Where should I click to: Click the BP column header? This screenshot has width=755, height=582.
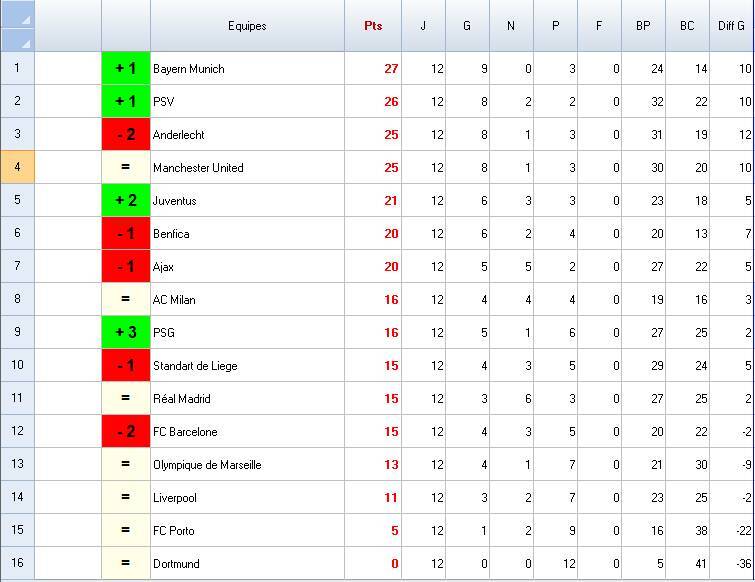643,26
